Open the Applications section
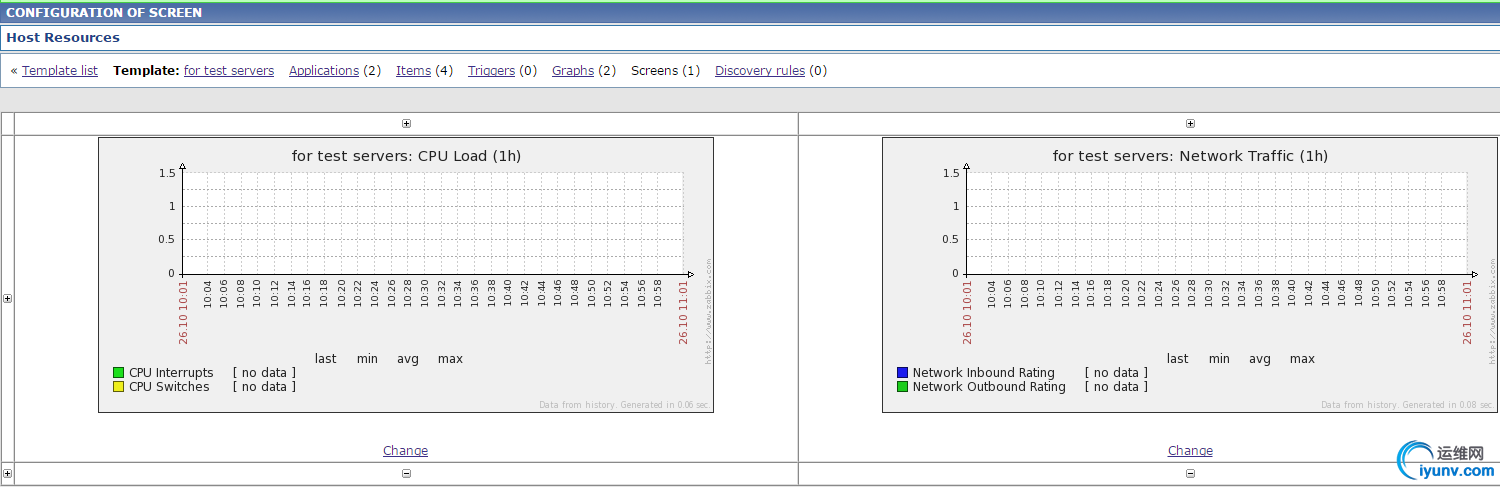 click(324, 71)
